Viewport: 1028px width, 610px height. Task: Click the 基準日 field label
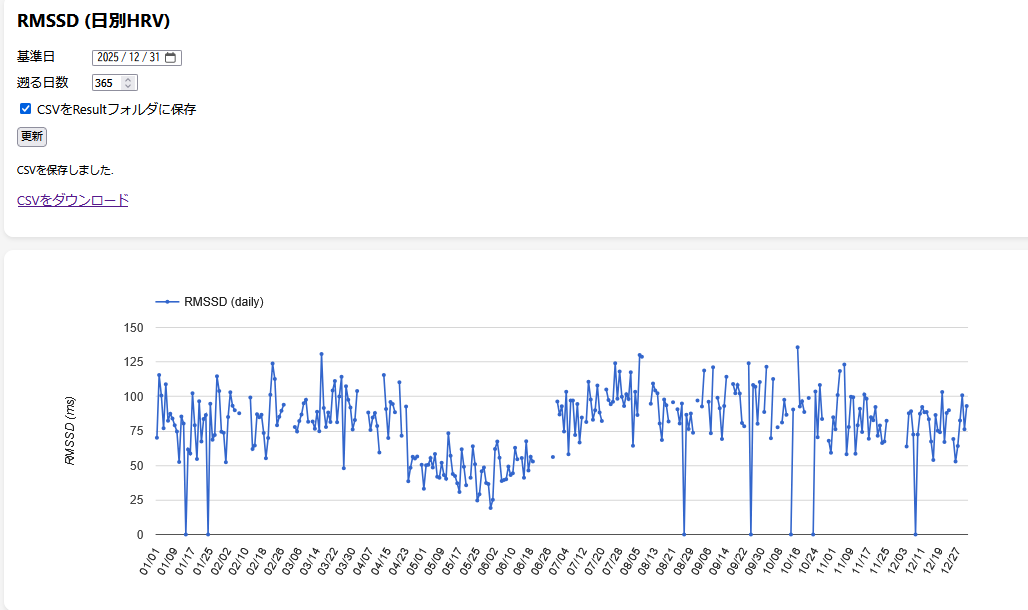coord(36,57)
